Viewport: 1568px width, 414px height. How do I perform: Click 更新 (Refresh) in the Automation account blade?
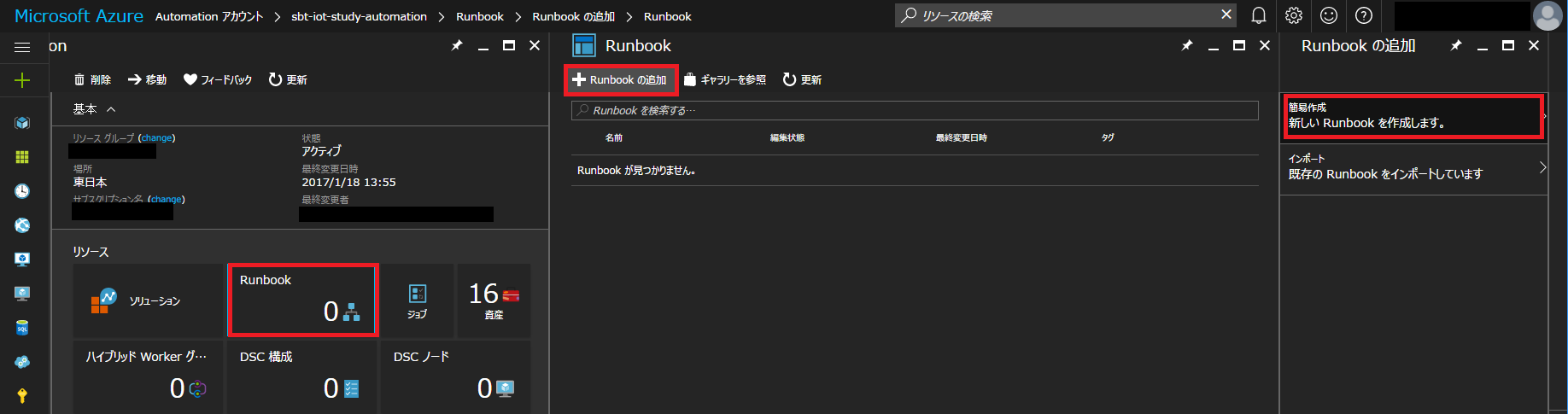click(288, 79)
